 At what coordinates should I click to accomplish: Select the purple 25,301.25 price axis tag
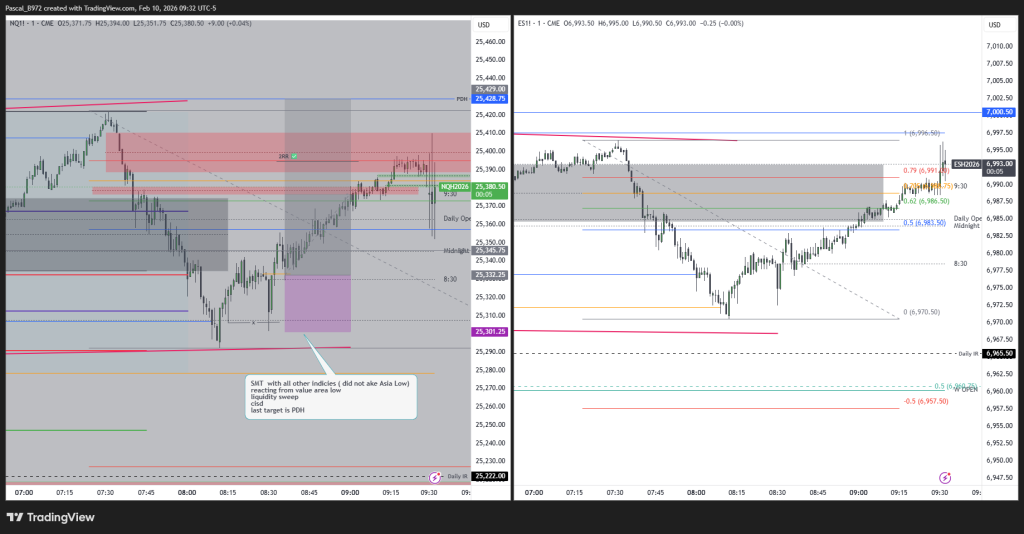[491, 331]
